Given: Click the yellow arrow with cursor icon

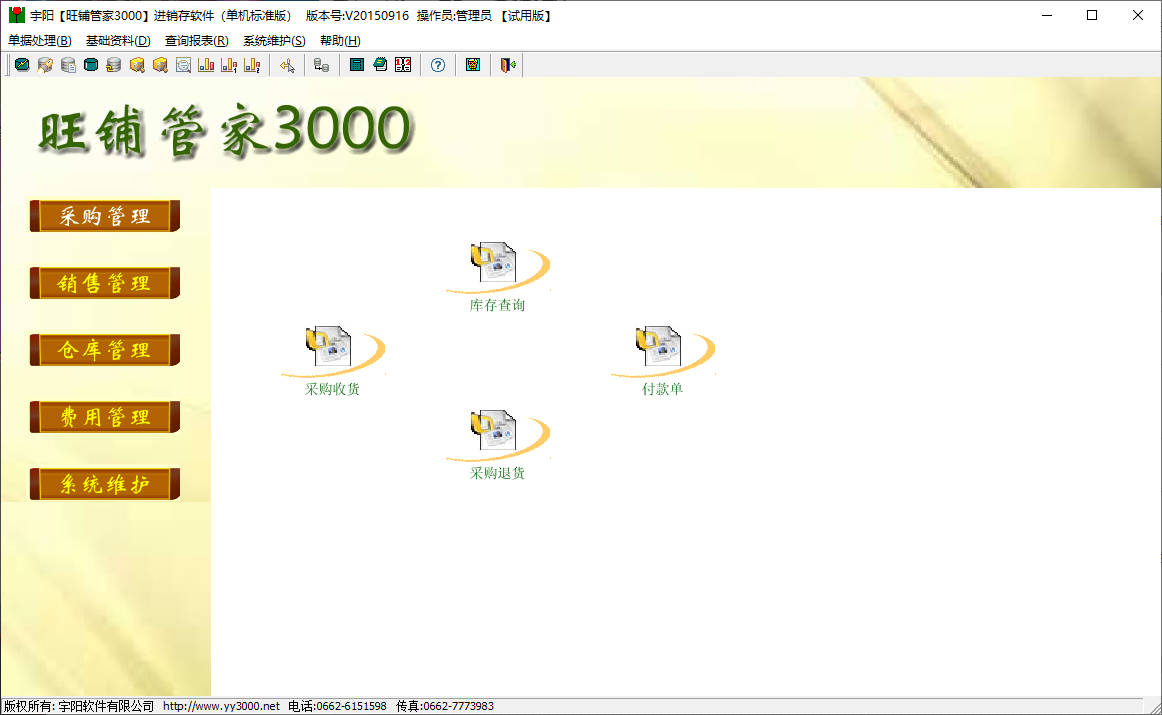Looking at the screenshot, I should click(288, 65).
